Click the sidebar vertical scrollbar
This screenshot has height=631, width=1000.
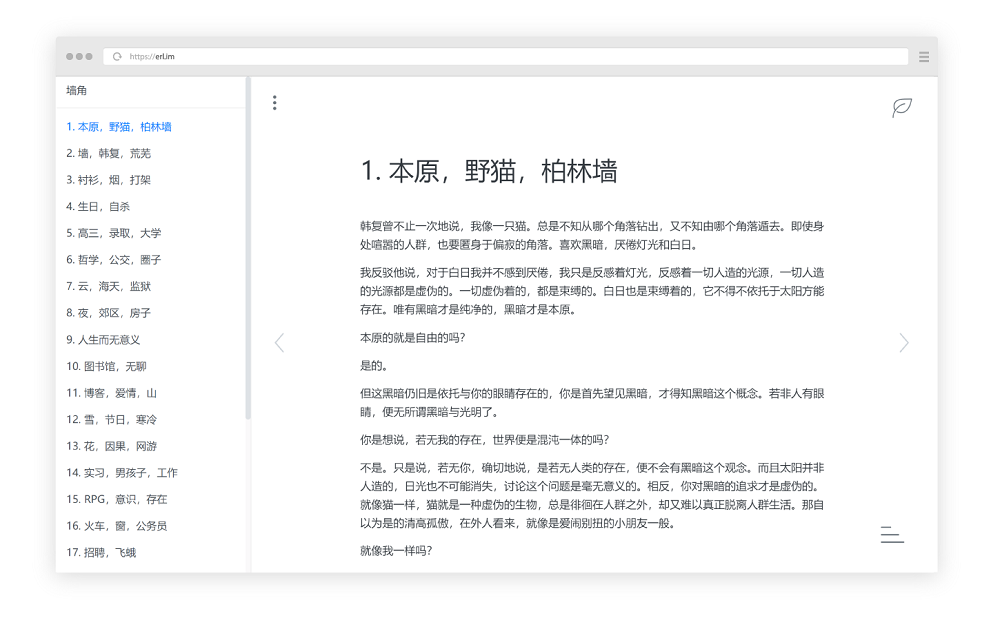click(247, 249)
